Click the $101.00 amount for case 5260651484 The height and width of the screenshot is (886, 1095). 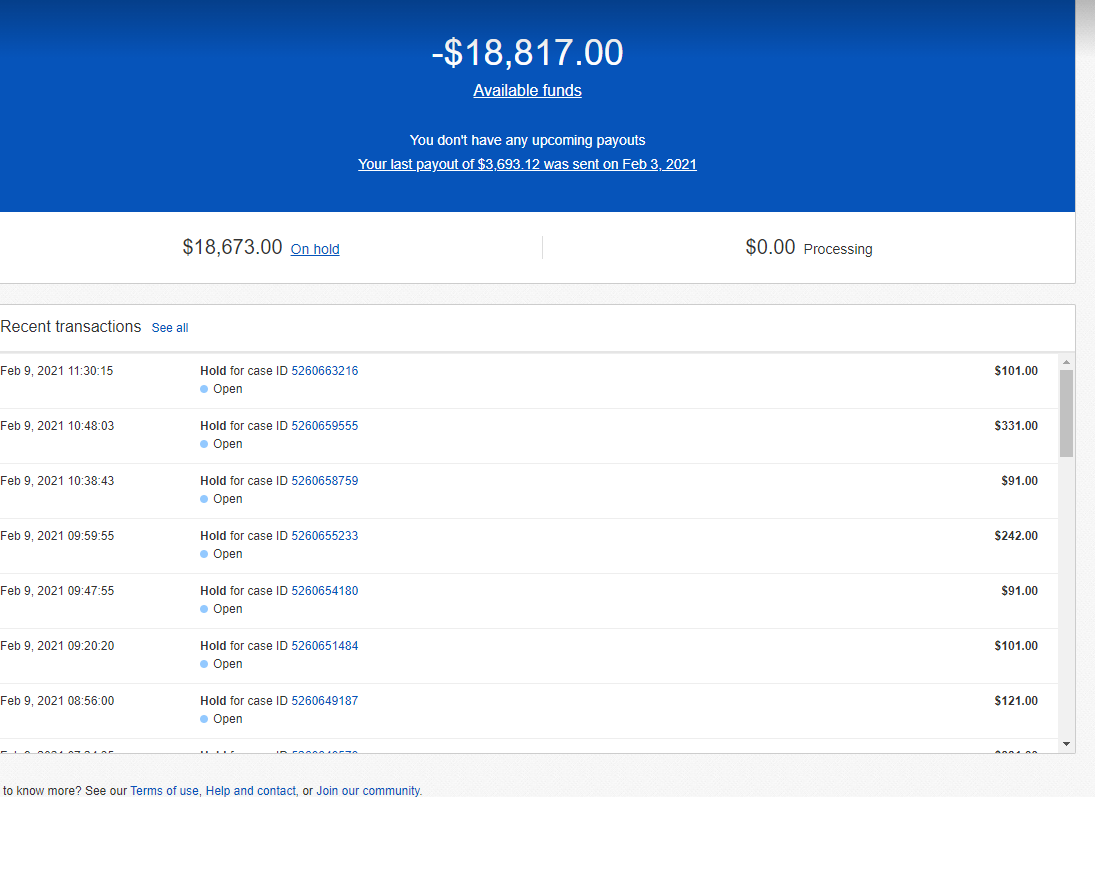[1016, 647]
